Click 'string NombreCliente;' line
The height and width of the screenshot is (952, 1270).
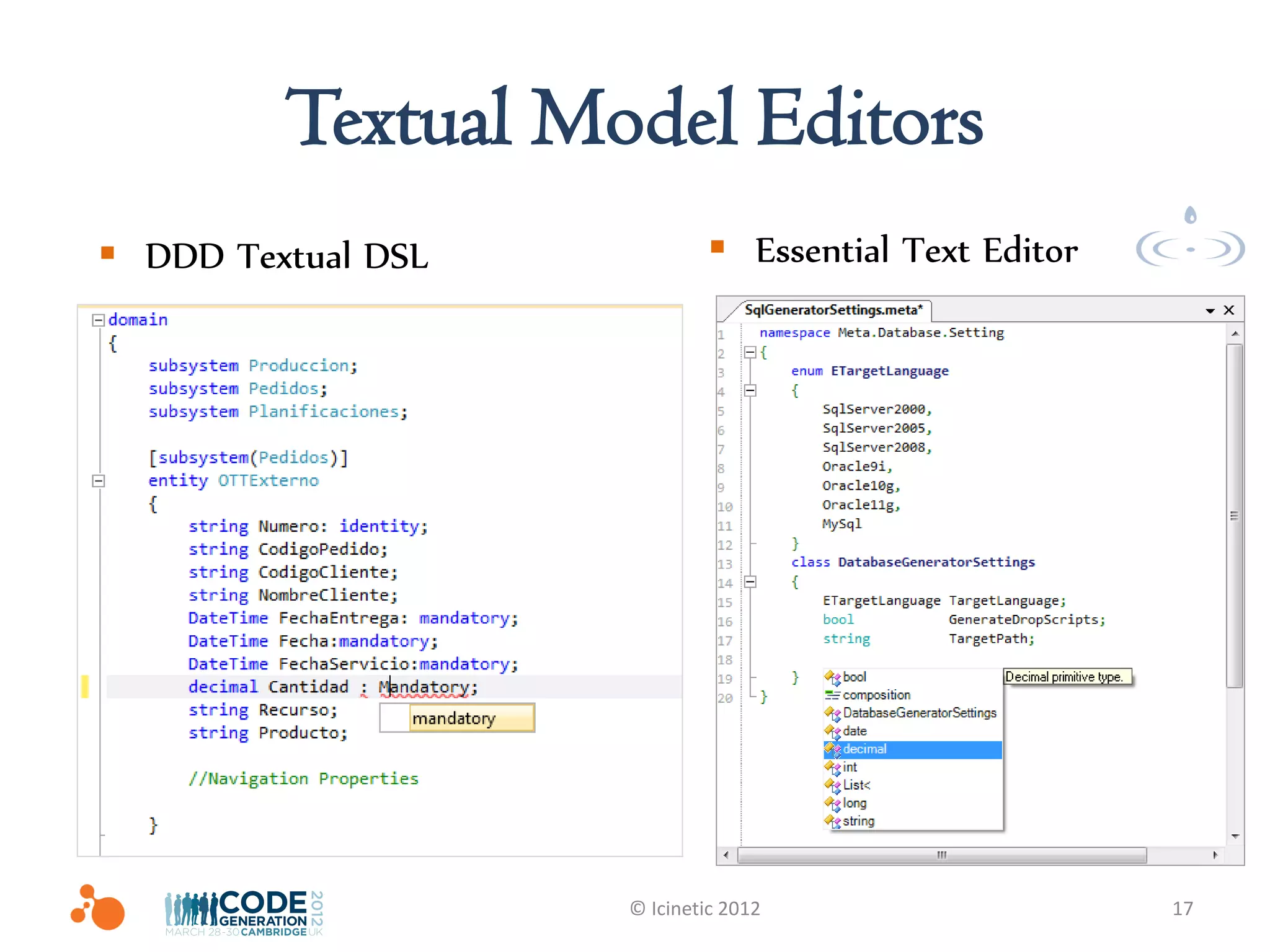(x=293, y=595)
